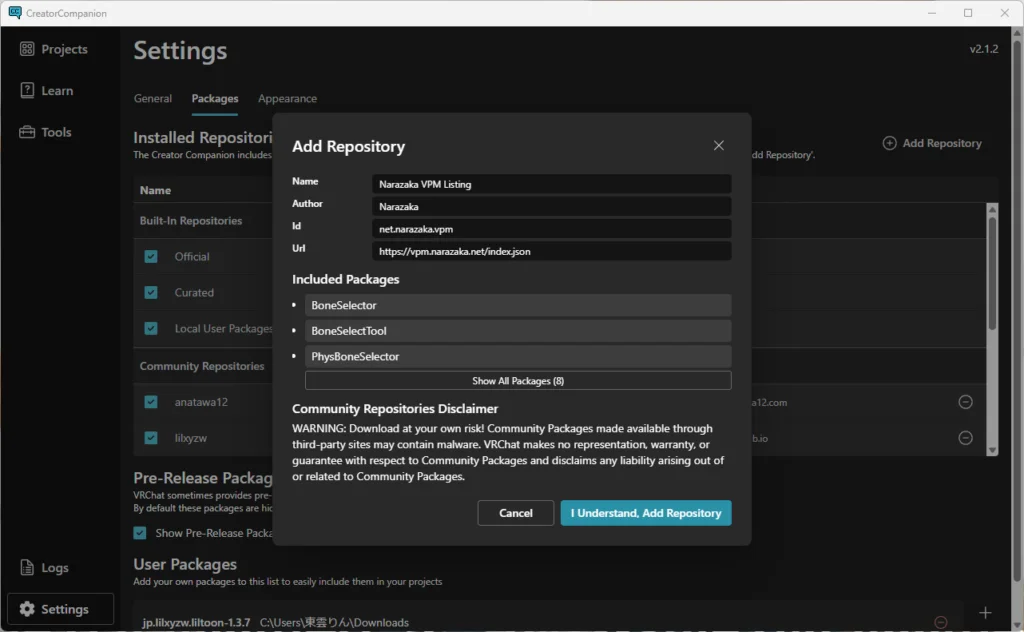Image resolution: width=1024 pixels, height=632 pixels.
Task: Close the Add Repository dialog
Action: (718, 146)
